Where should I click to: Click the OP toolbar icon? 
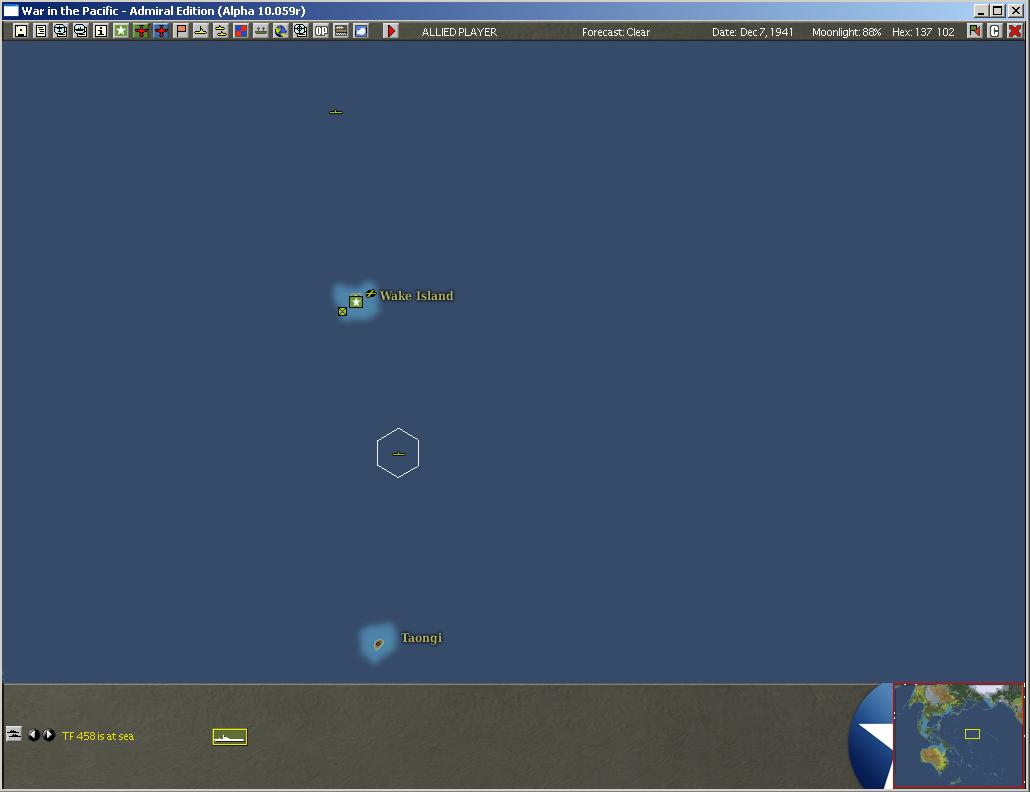[x=321, y=31]
